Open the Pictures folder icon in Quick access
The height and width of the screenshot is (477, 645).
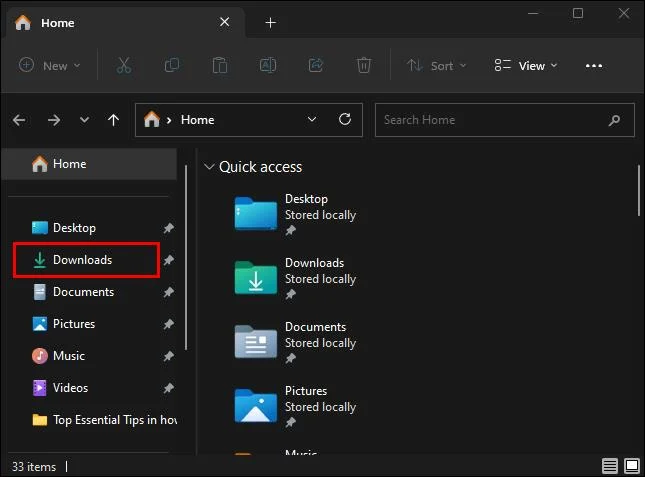point(256,405)
